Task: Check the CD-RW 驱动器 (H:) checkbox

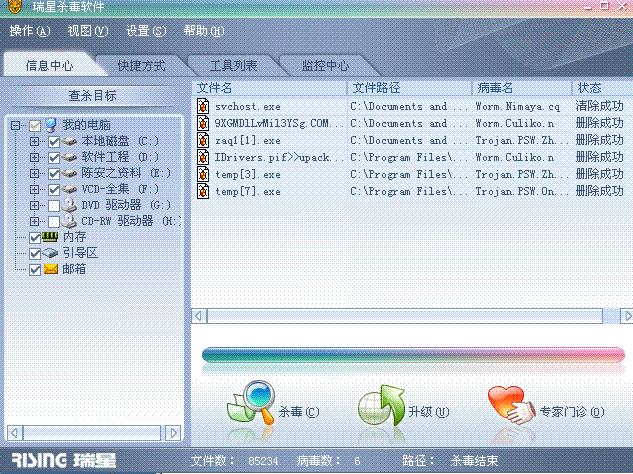Action: [54, 221]
